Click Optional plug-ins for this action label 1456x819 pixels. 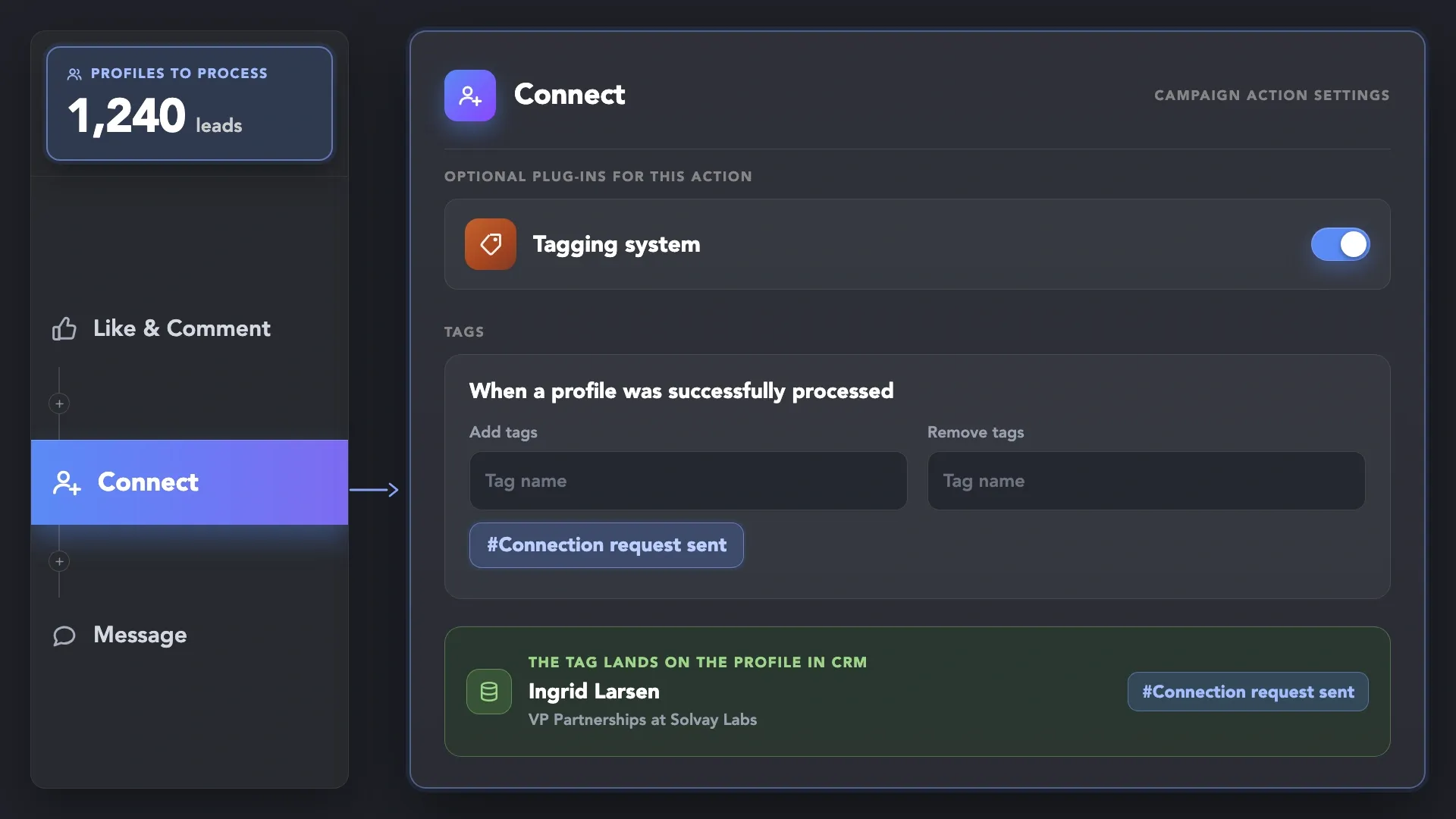598,177
